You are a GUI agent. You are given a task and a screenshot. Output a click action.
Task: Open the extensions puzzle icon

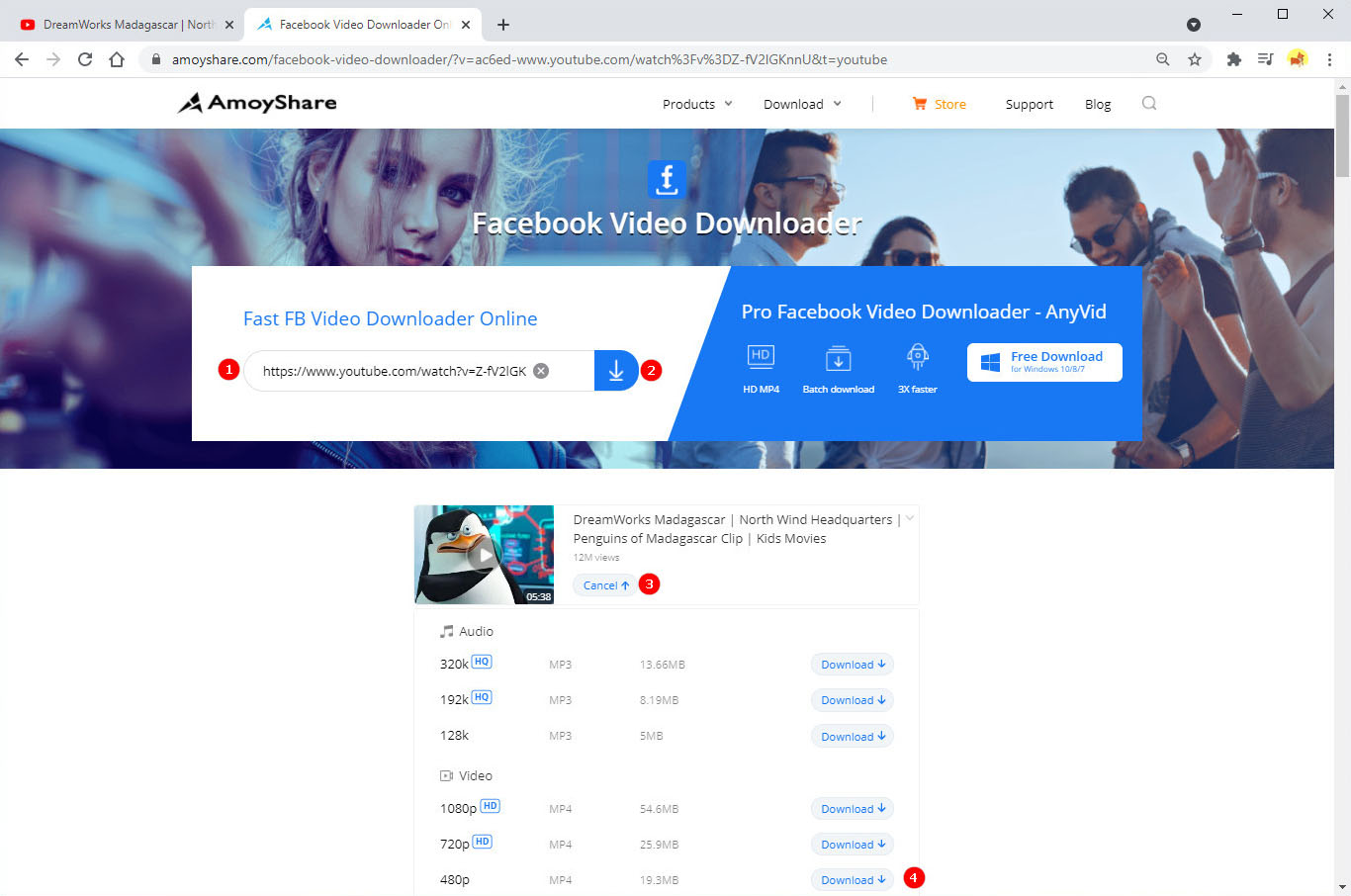tap(1233, 59)
